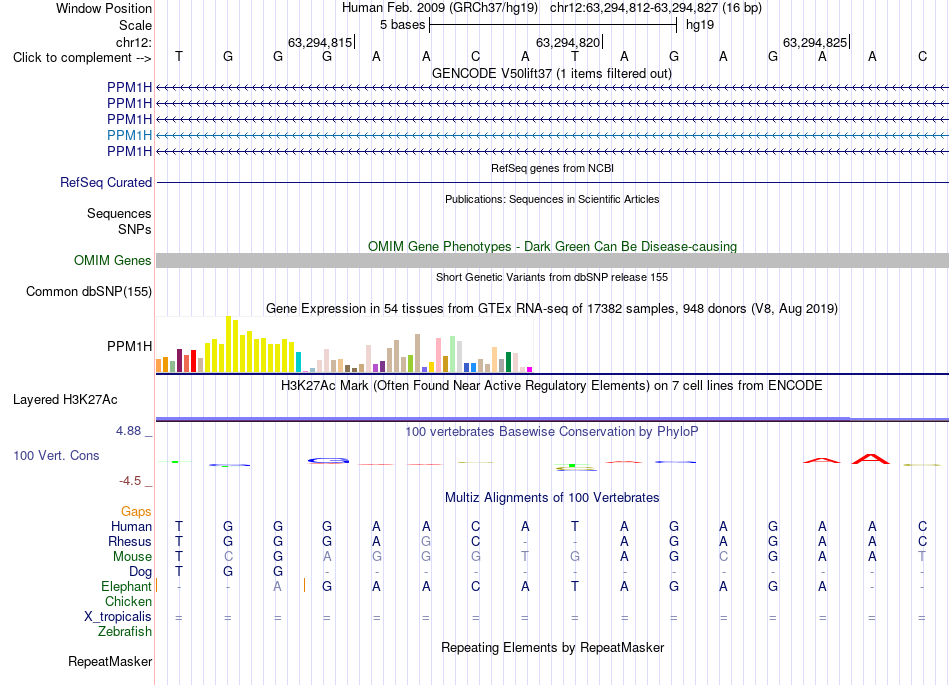This screenshot has width=950, height=685.
Task: Click PPM1H label beside the GTEx bar chart
Action: [x=129, y=346]
